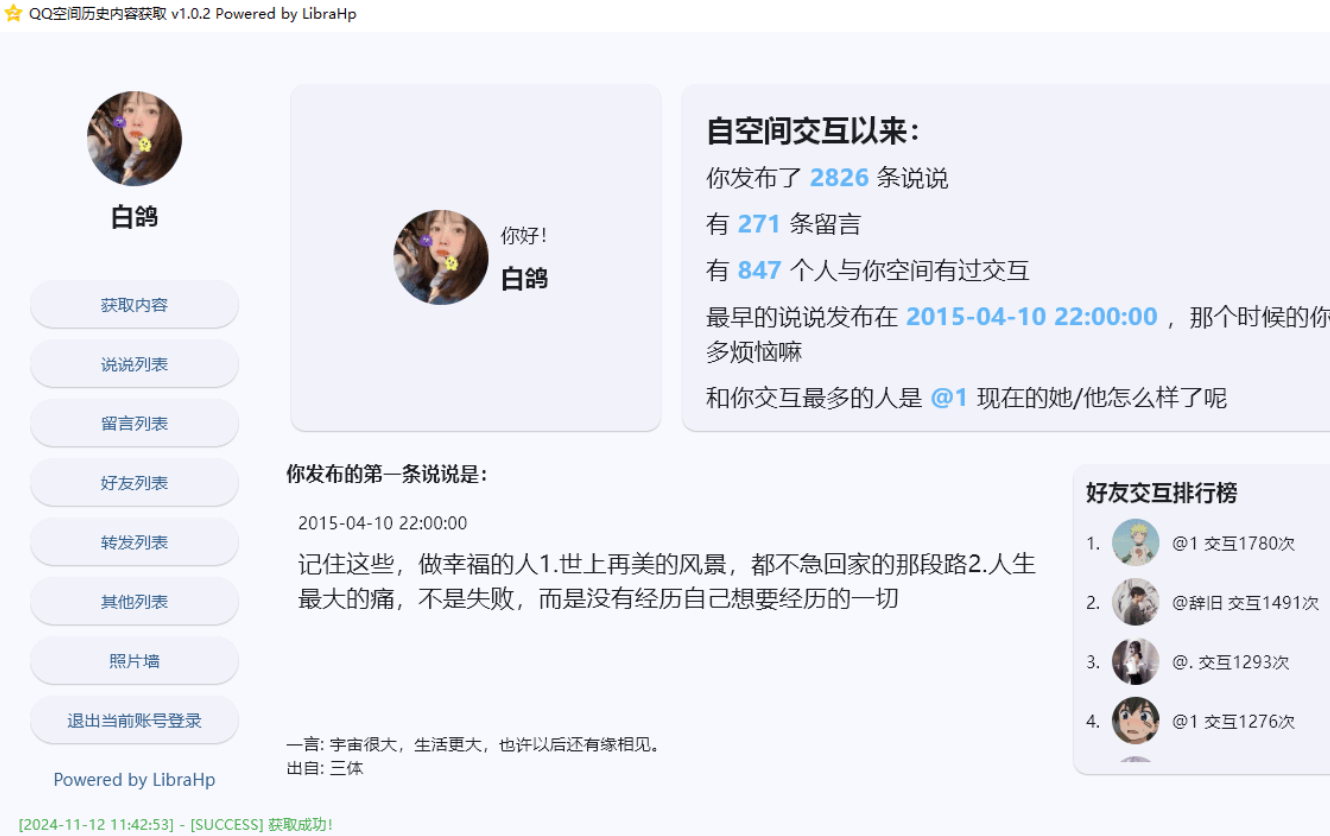Open the 转发列表 section

pos(134,542)
